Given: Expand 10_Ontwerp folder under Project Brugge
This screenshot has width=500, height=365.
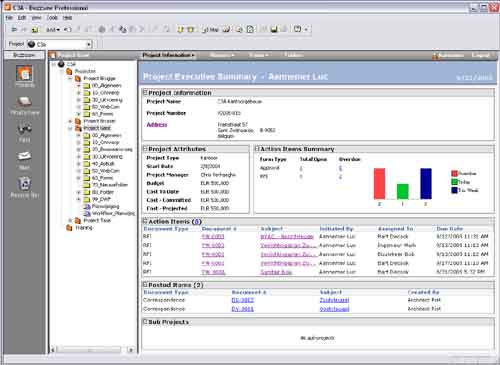Looking at the screenshot, I should (x=79, y=93).
